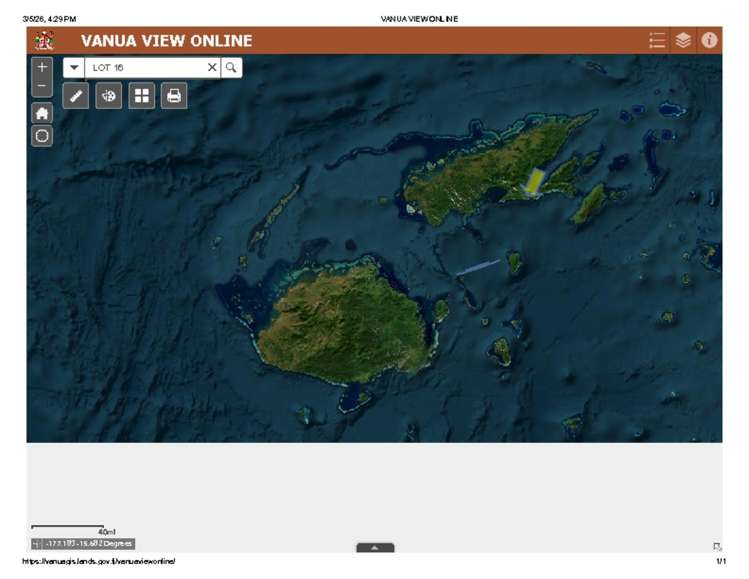The image size is (749, 579).
Task: Click the 40mi scale bar label
Action: pos(107,532)
